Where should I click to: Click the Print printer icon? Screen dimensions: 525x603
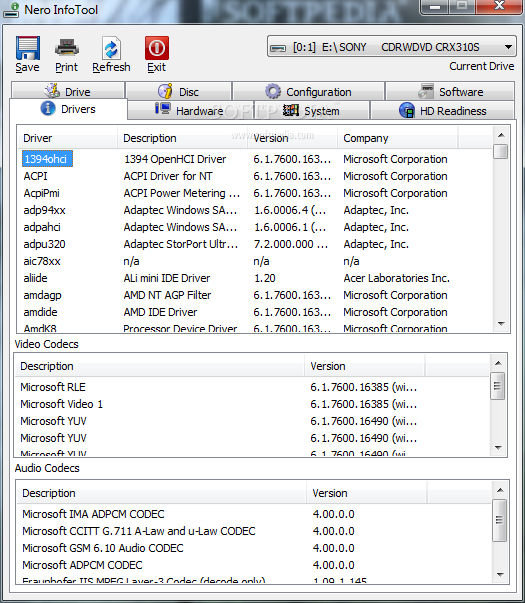click(67, 48)
